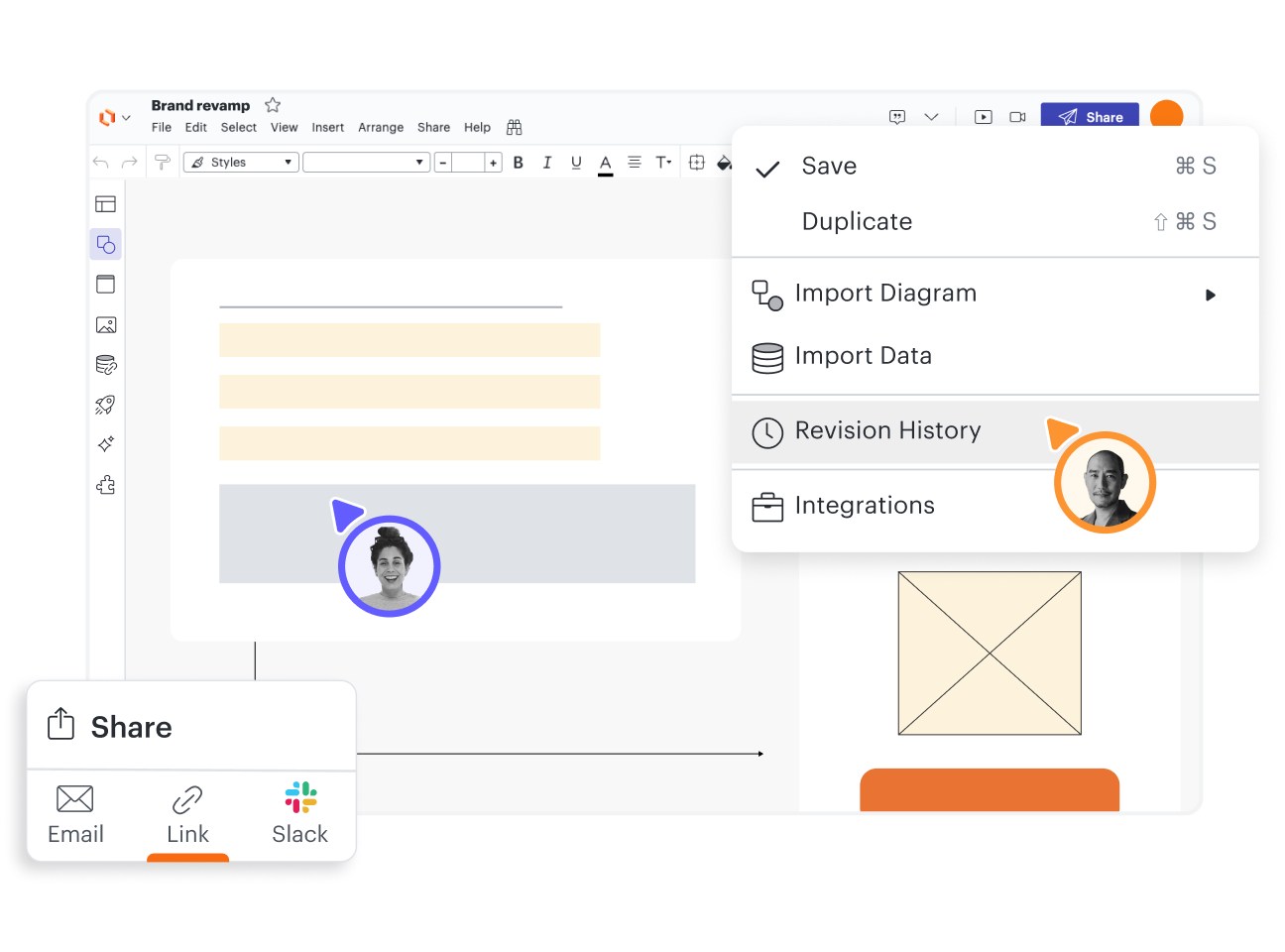
Task: Open the text color picker
Action: click(606, 164)
